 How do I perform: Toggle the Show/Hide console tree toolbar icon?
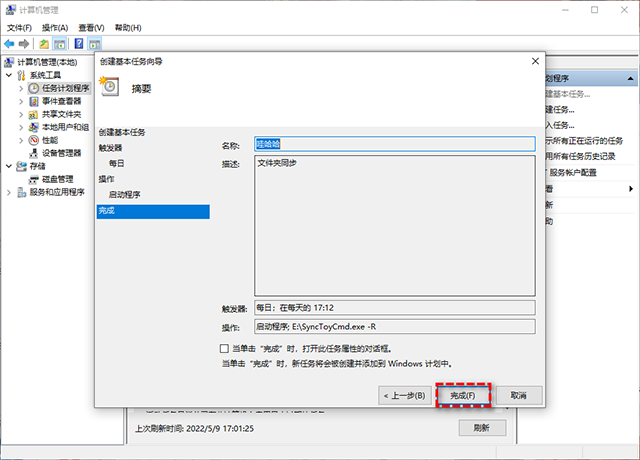(60, 44)
